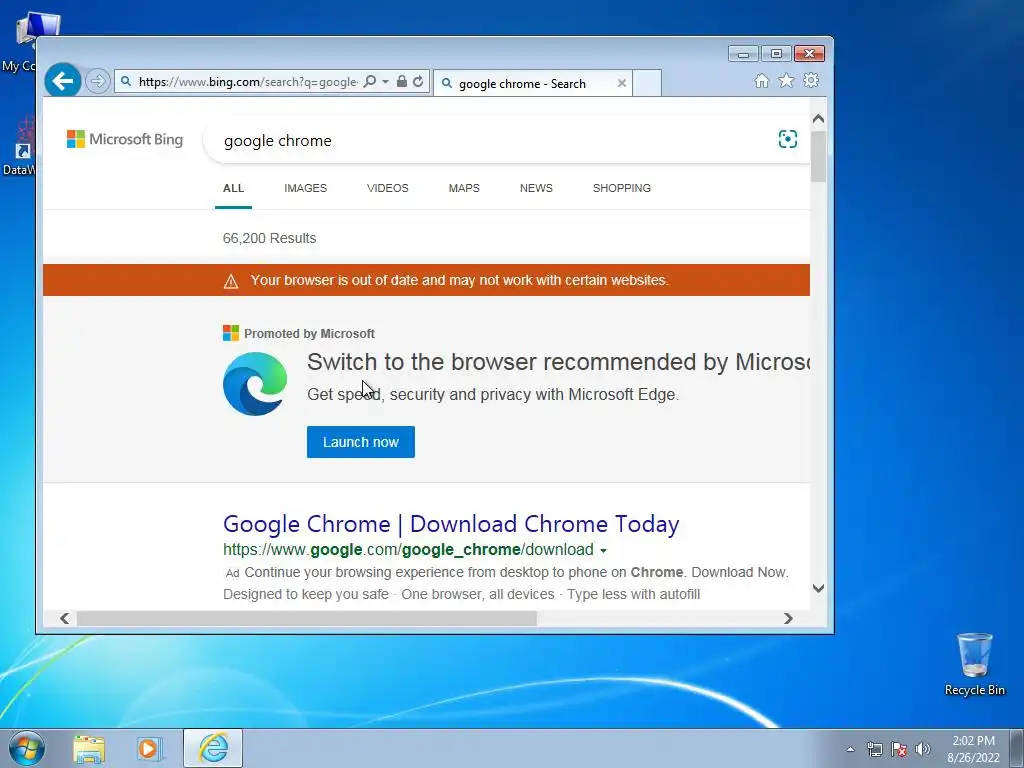Click the Internet Explorer taskbar icon
The image size is (1024, 768).
(x=213, y=748)
